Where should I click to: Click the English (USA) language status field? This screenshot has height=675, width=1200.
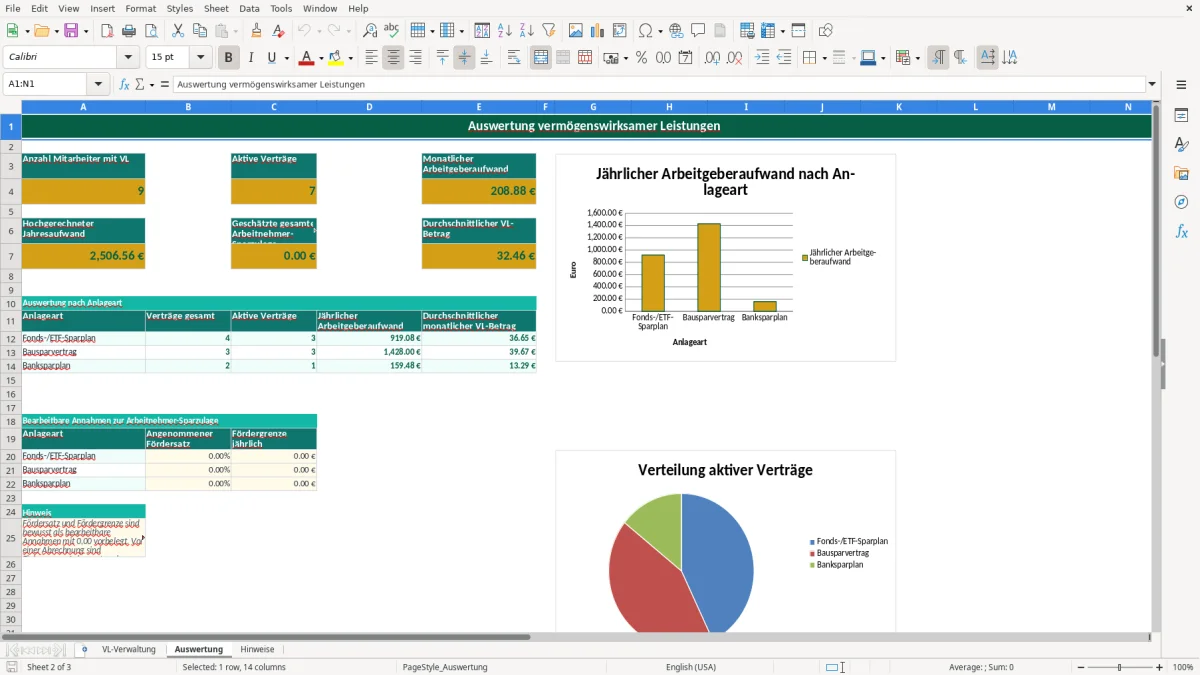[x=691, y=667]
